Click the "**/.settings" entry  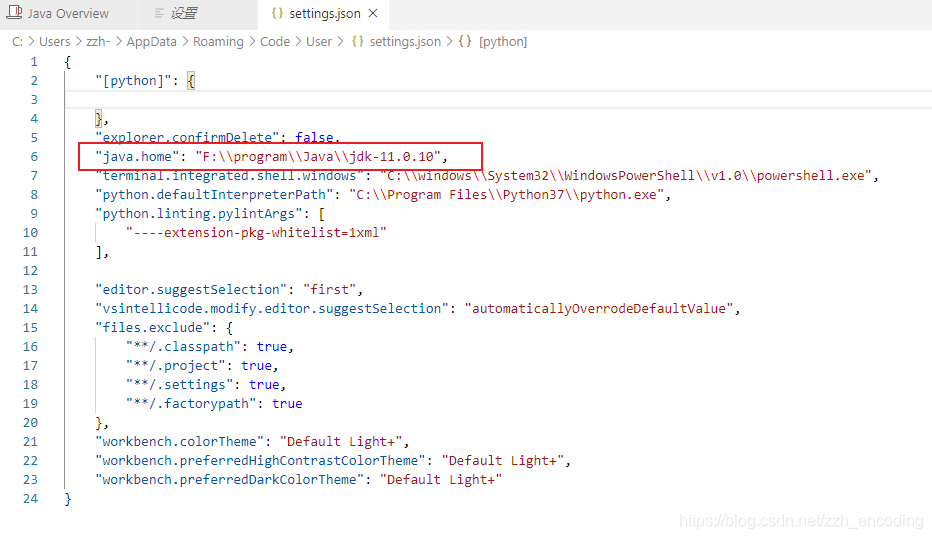[x=179, y=385]
